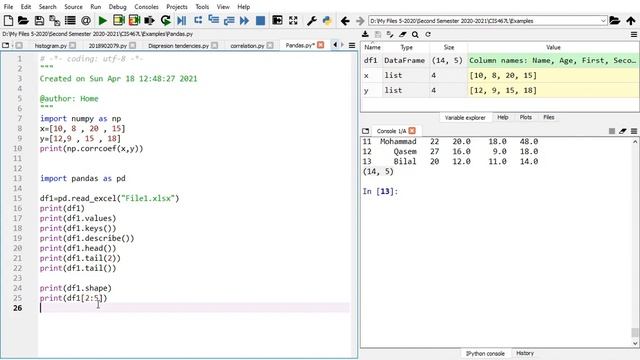The width and height of the screenshot is (640, 360).
Task: Open the Debug menu
Action: pyautogui.click(x=118, y=7)
